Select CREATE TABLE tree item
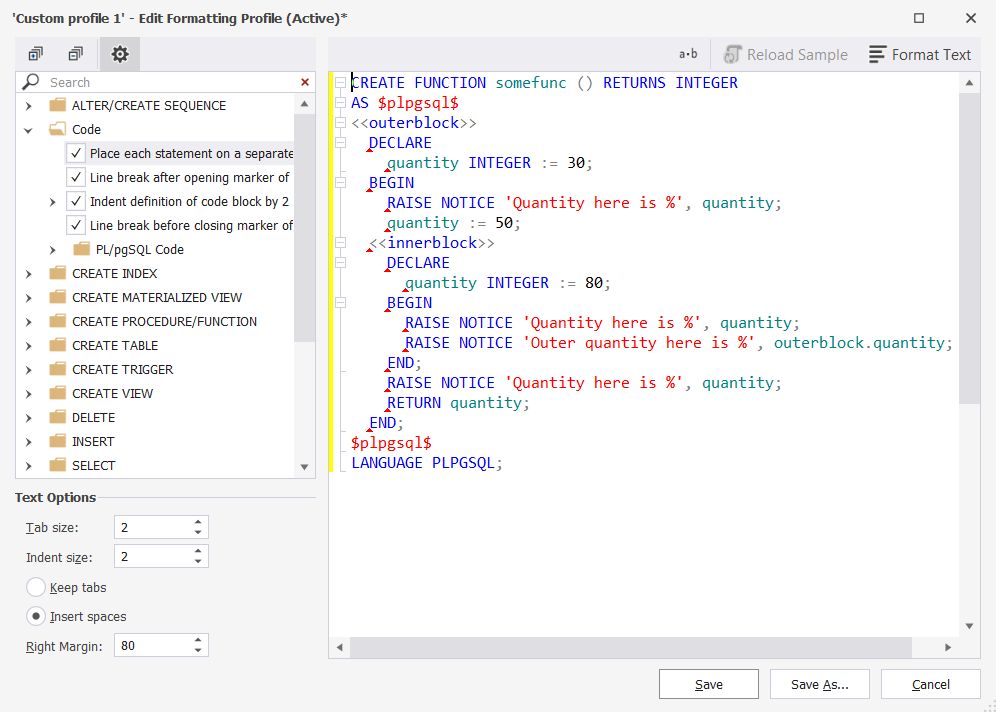 coord(115,345)
